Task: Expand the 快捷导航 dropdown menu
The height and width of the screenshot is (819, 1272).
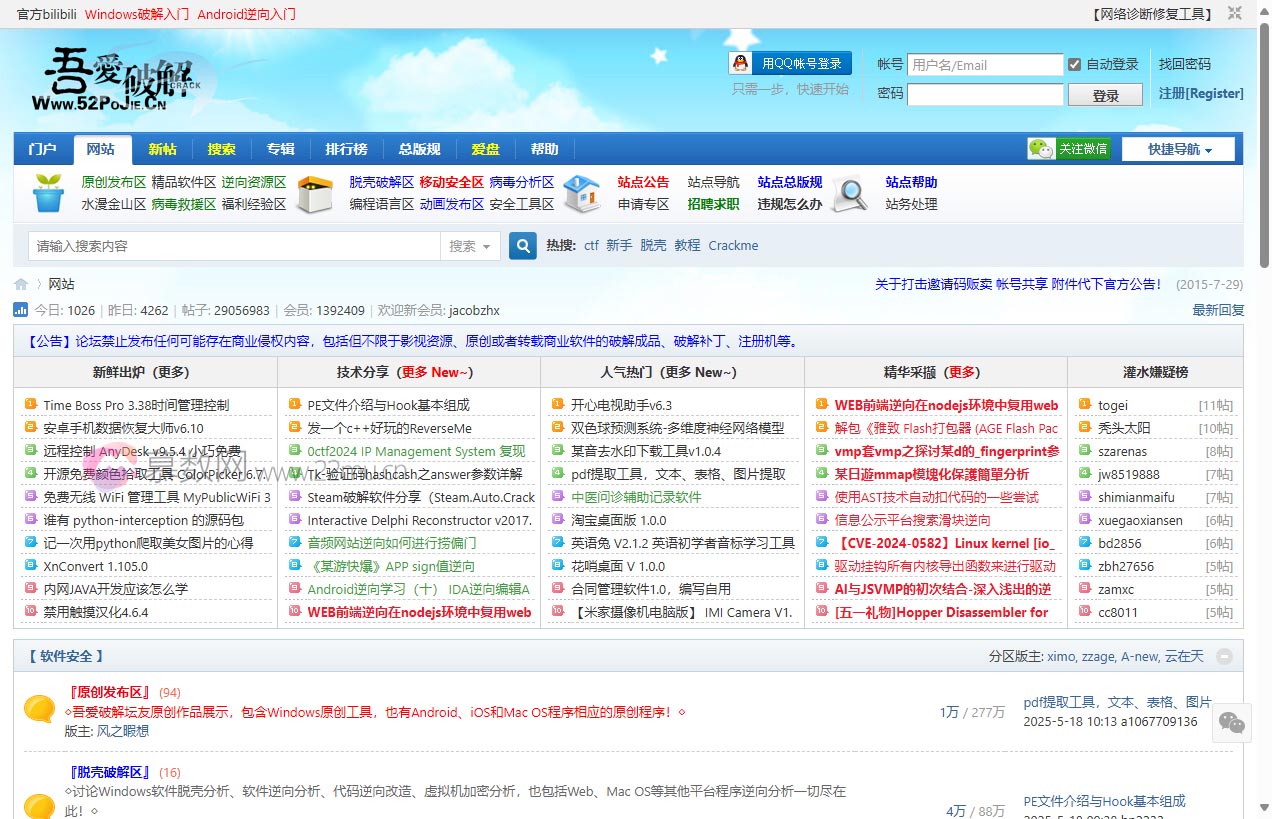Action: coord(1178,148)
